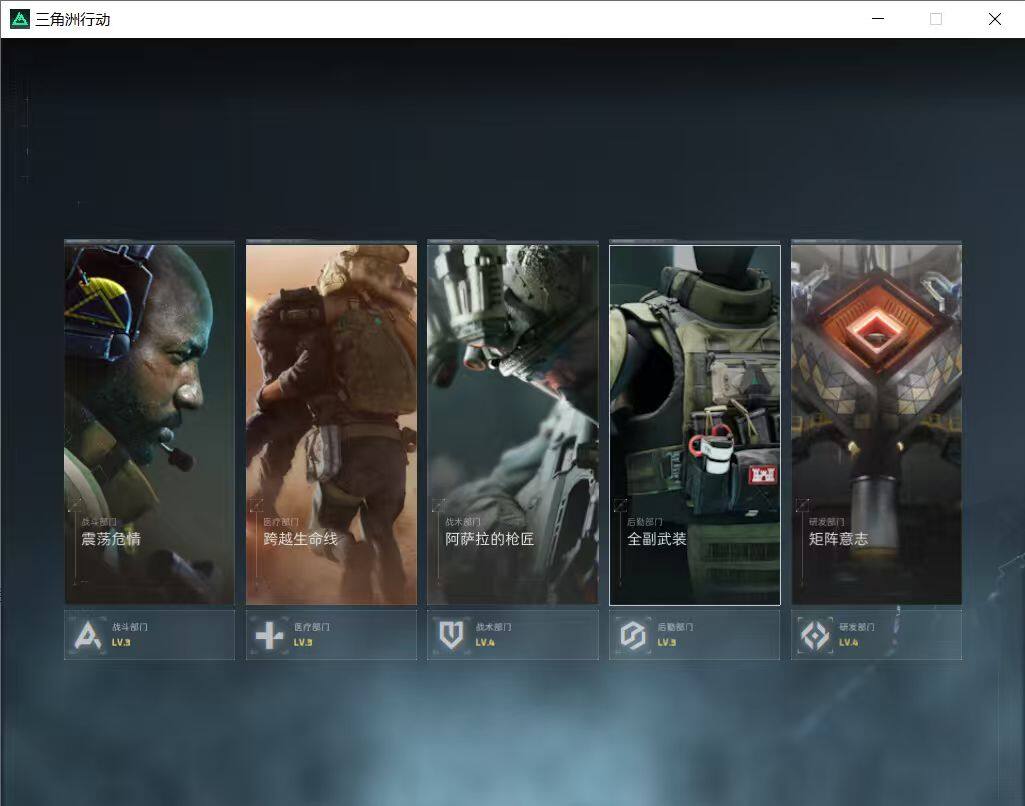Select the card artwork of the man wearing a headset
Image resolution: width=1025 pixels, height=806 pixels.
(150, 424)
